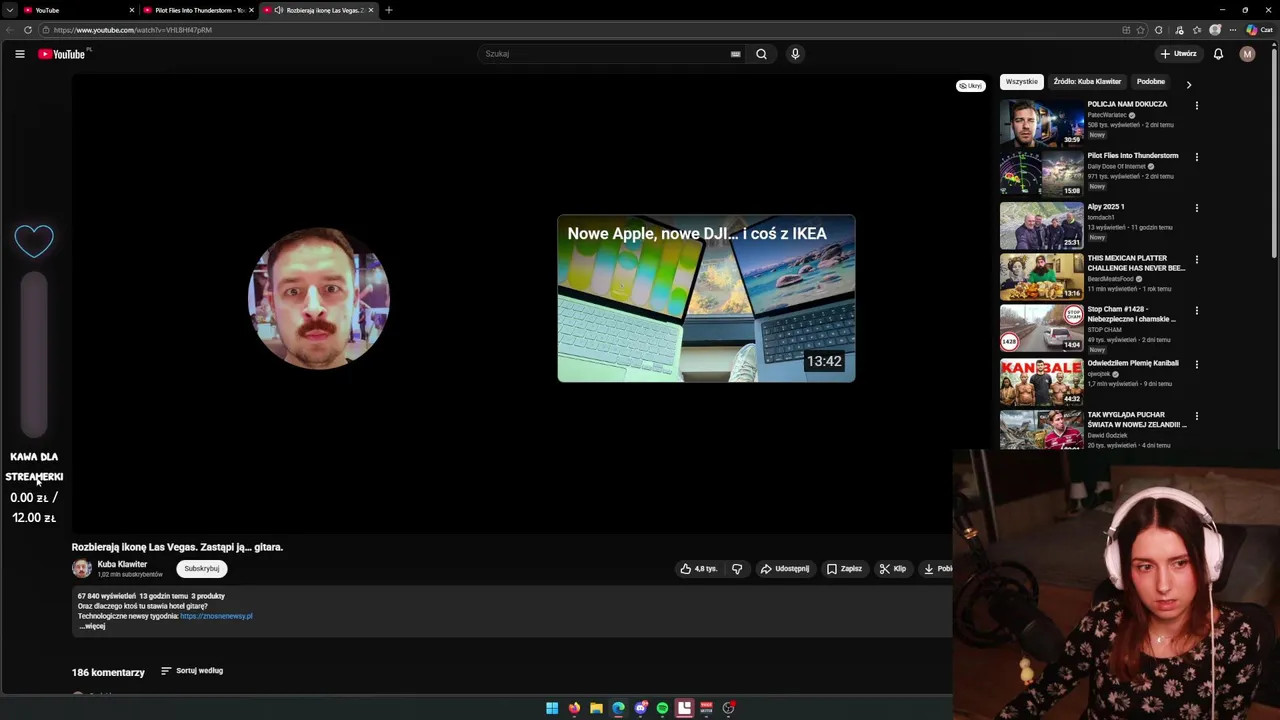Open Alpy 2025 1 video title

tap(1106, 207)
